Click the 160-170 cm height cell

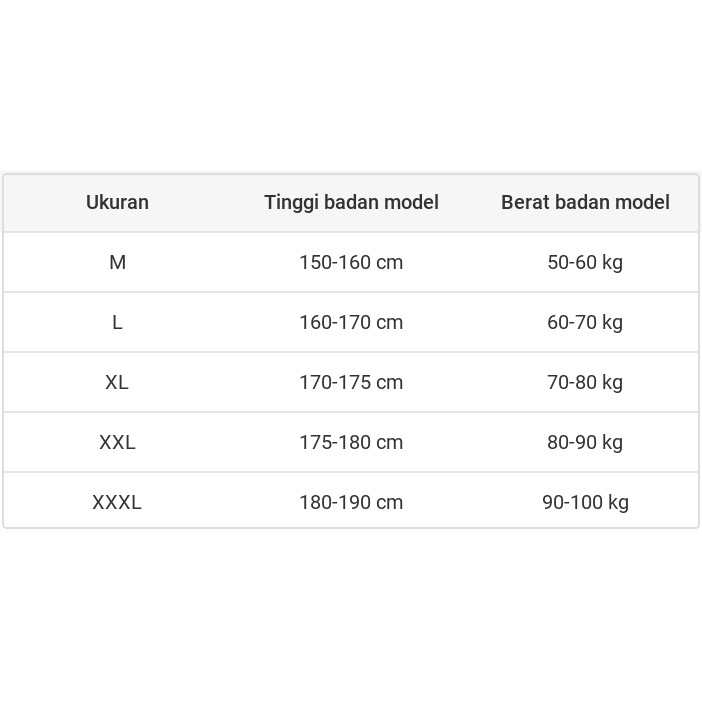pyautogui.click(x=351, y=322)
